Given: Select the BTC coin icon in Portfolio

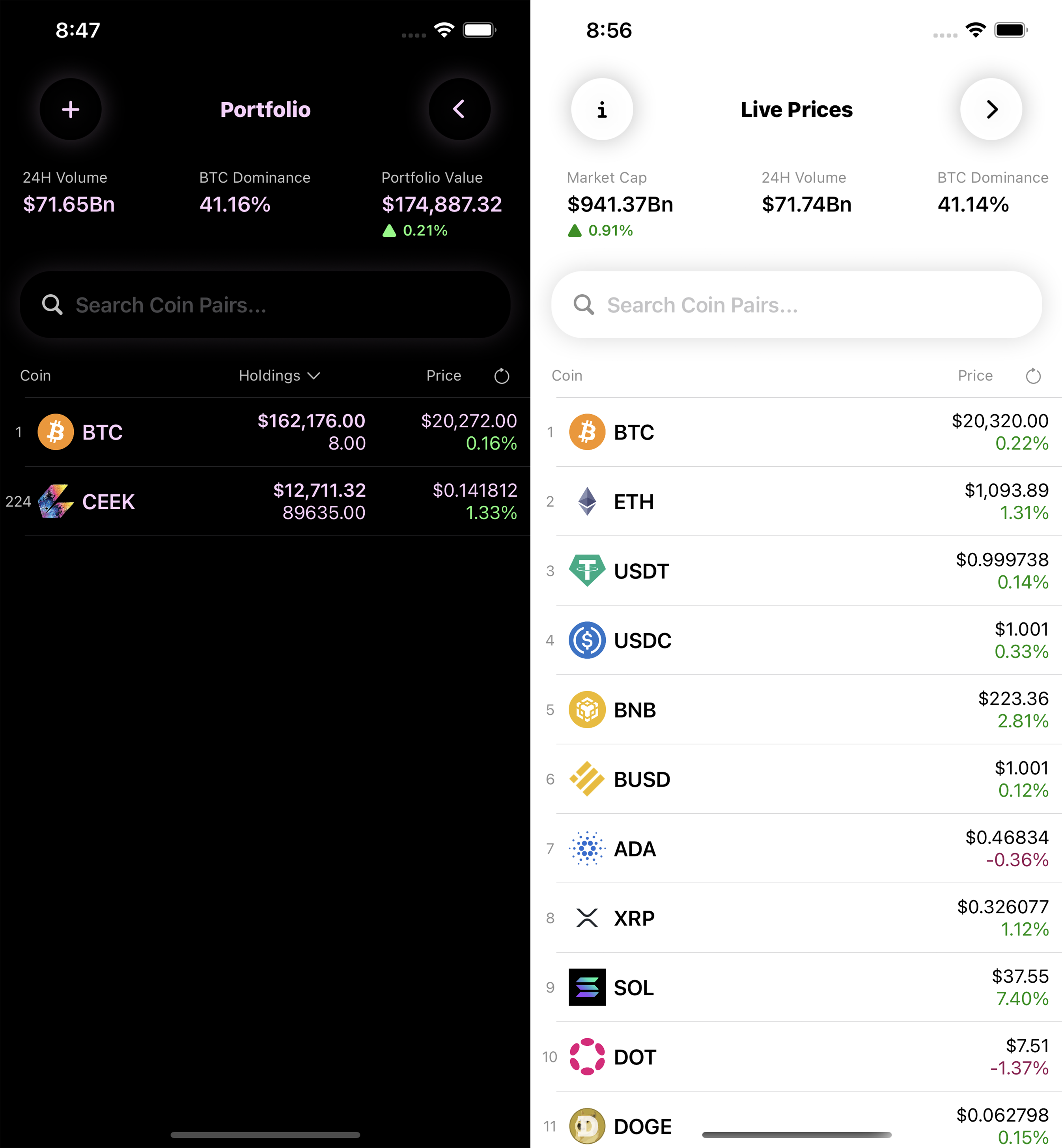Looking at the screenshot, I should (55, 432).
